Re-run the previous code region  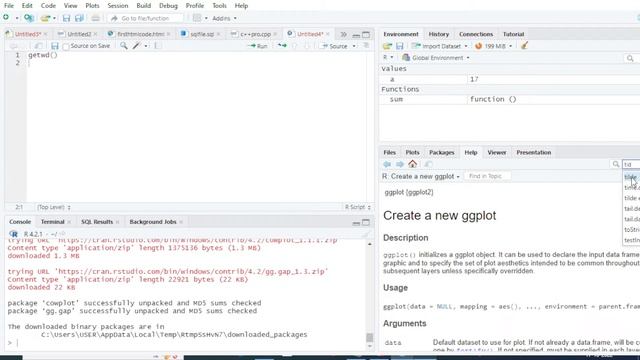[x=282, y=46]
